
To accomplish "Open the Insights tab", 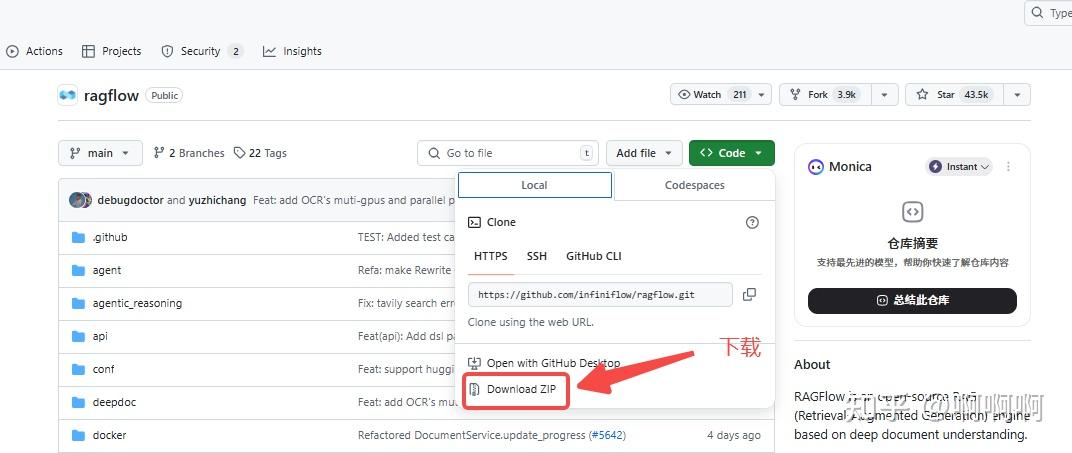I will [292, 51].
